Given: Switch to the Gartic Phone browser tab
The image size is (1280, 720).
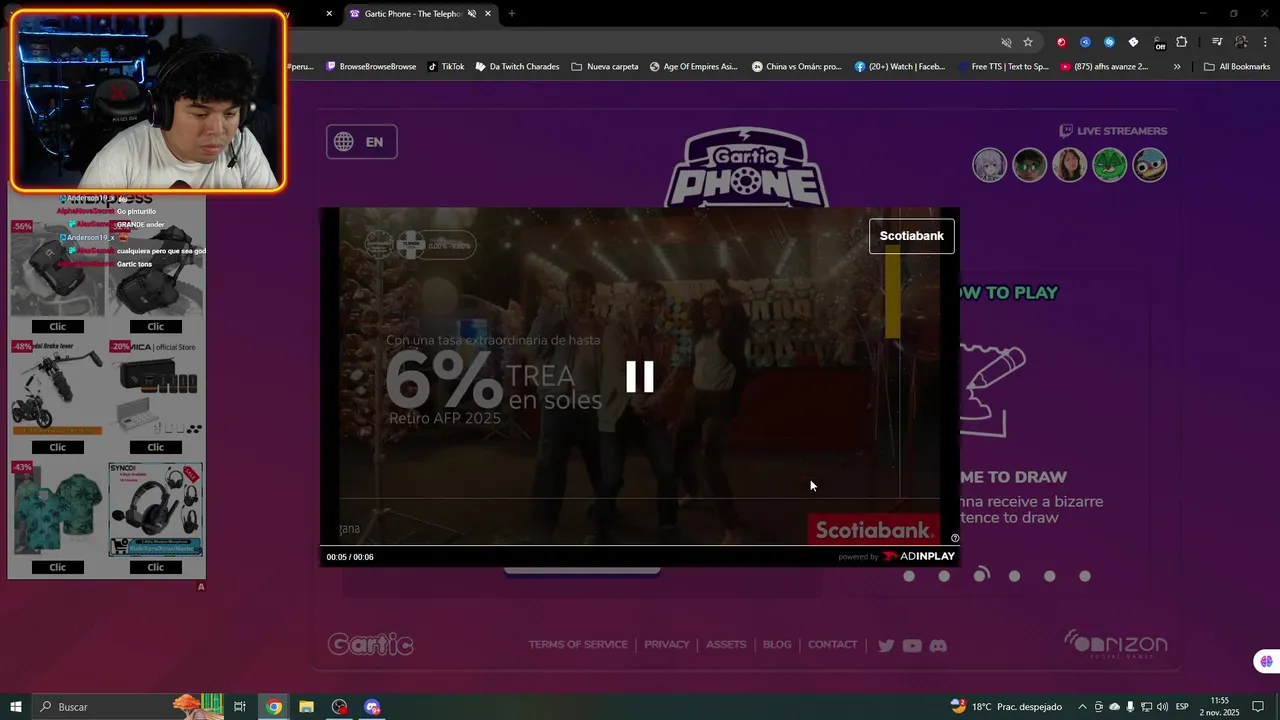Looking at the screenshot, I should (411, 14).
